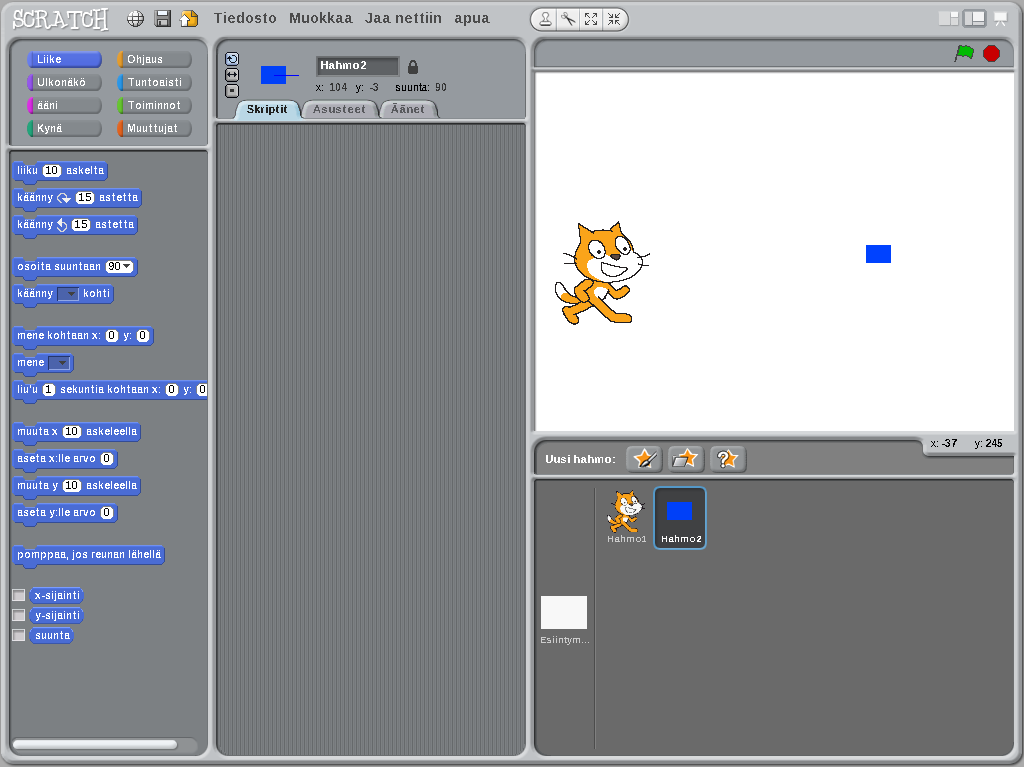Select the Liike block category

64,59
